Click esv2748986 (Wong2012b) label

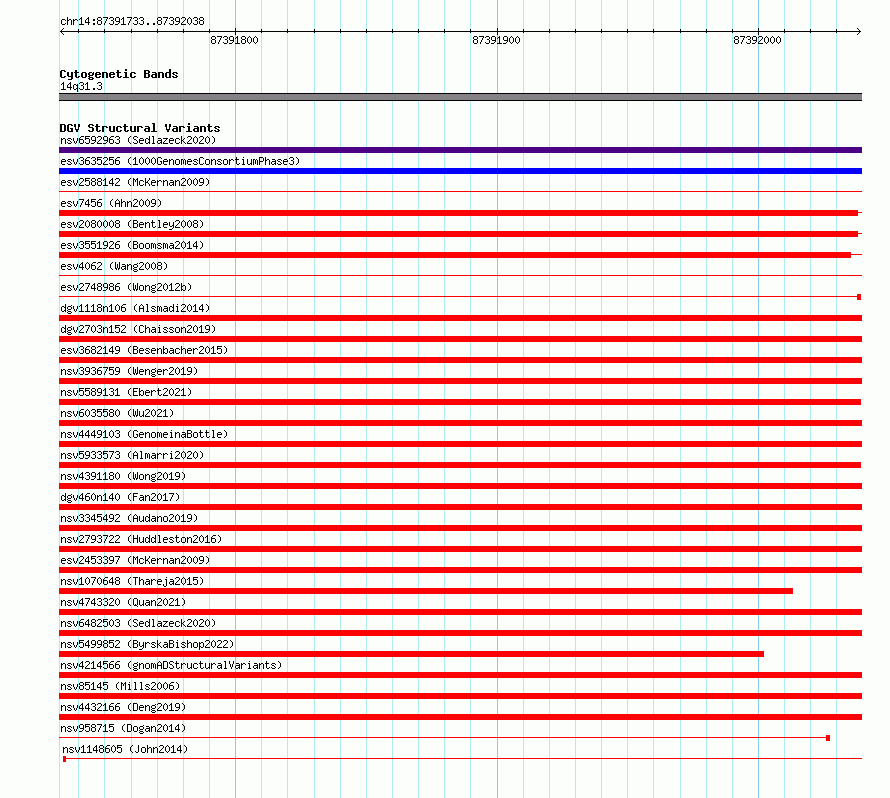126,287
